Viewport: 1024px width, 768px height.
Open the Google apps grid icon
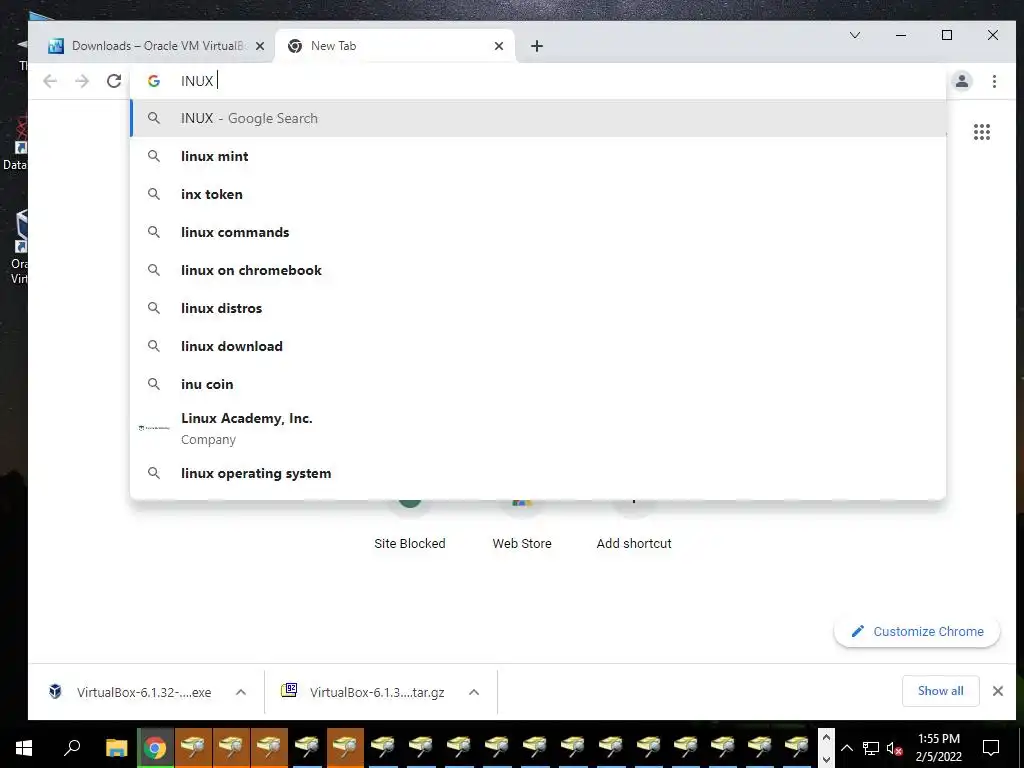pos(982,132)
